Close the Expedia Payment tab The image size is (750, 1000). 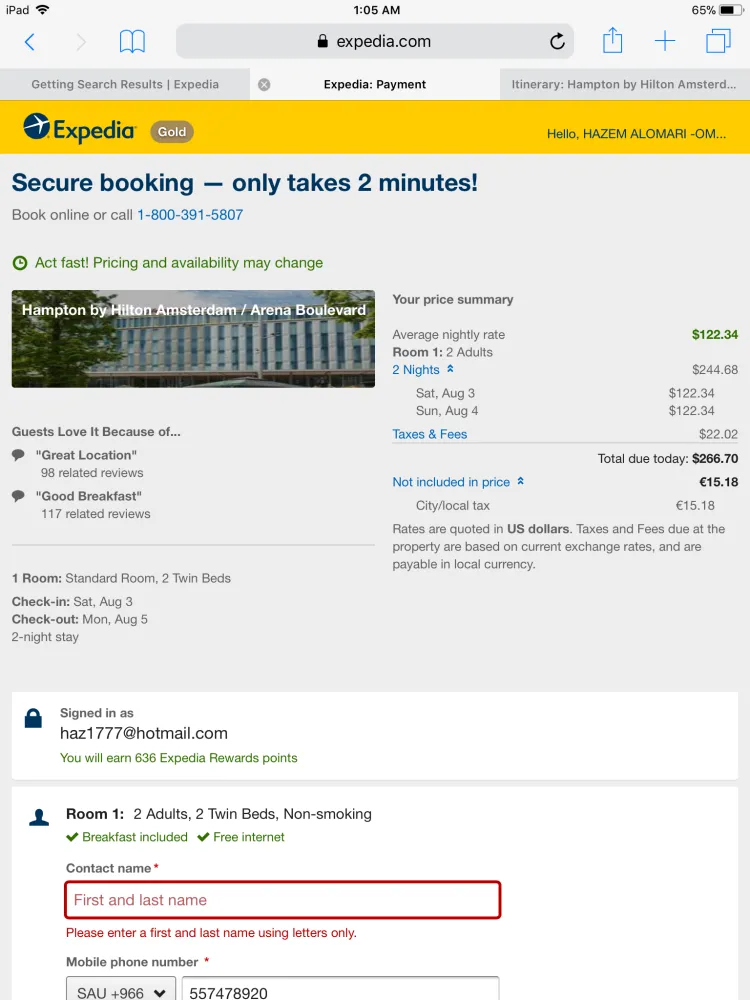click(264, 85)
